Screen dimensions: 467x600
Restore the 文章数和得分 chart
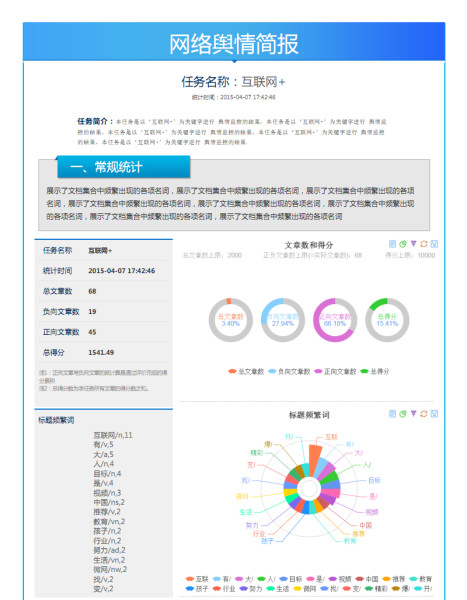coord(424,244)
